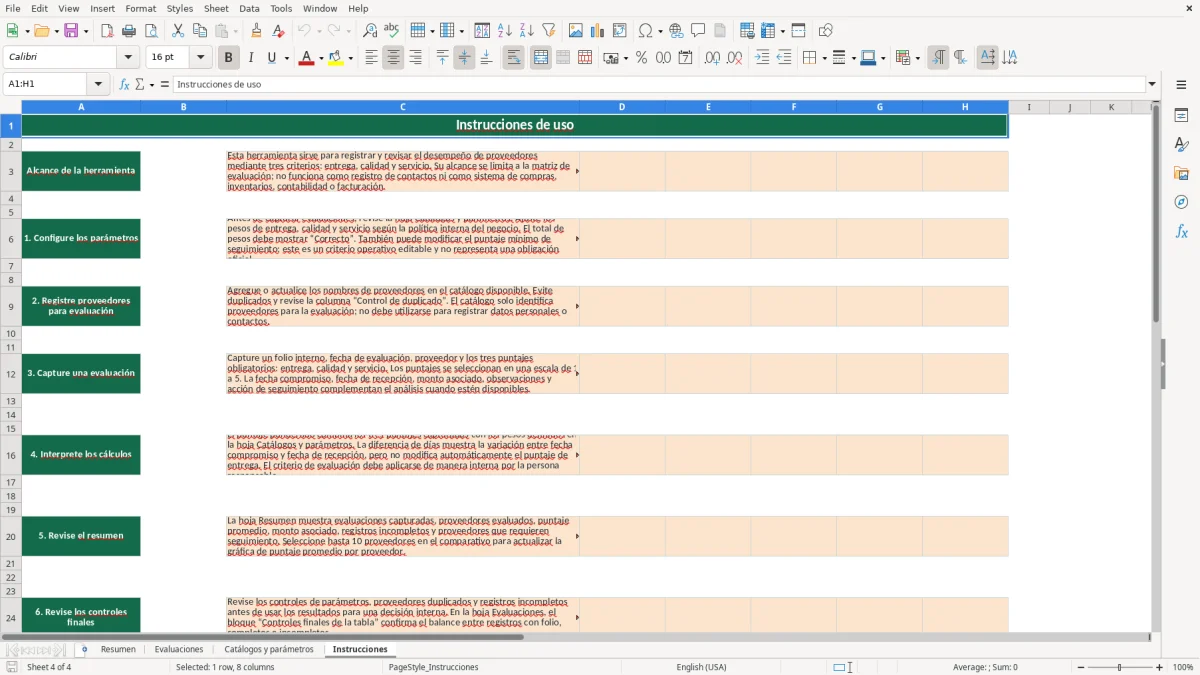Open Draw Functions shapes icon
Viewport: 1200px width, 675px height.
pos(826,31)
